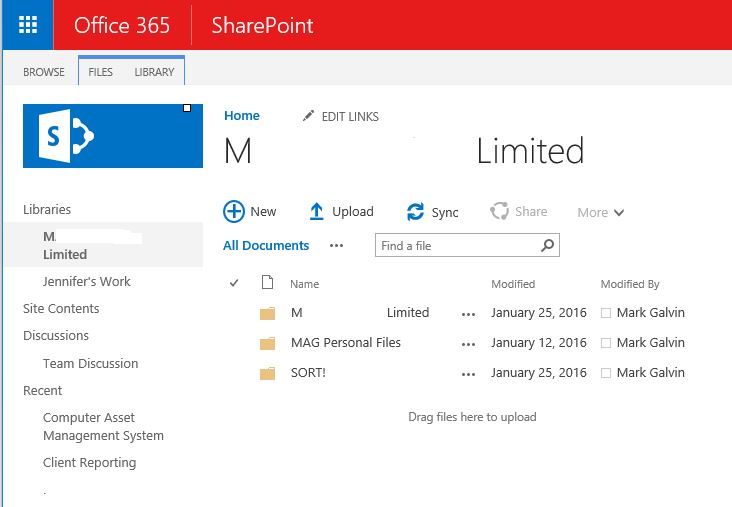The height and width of the screenshot is (507, 732).
Task: Click Mark Galvin in the SORT! row
Action: pyautogui.click(x=651, y=372)
